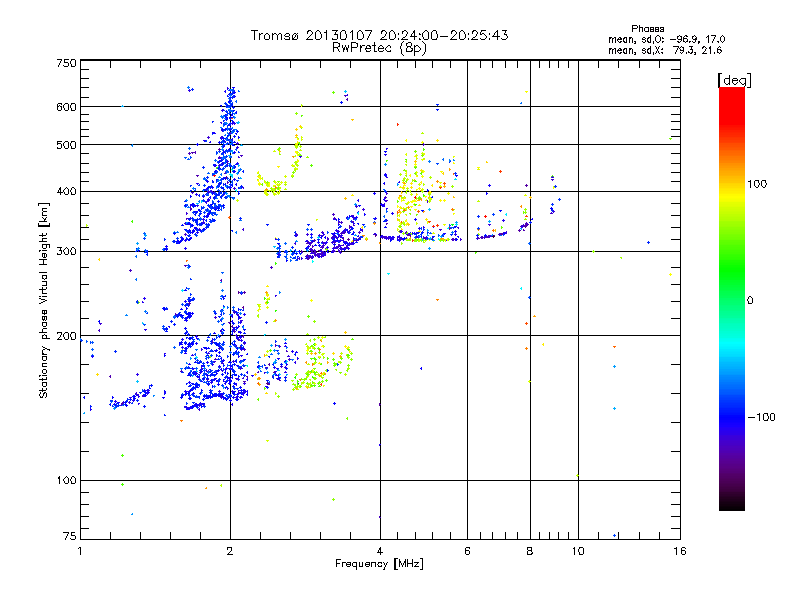Image resolution: width=800 pixels, height=600 pixels.
Task: Click the 'mean, sd,O: -96.9, 17.0' line
Action: coord(666,39)
